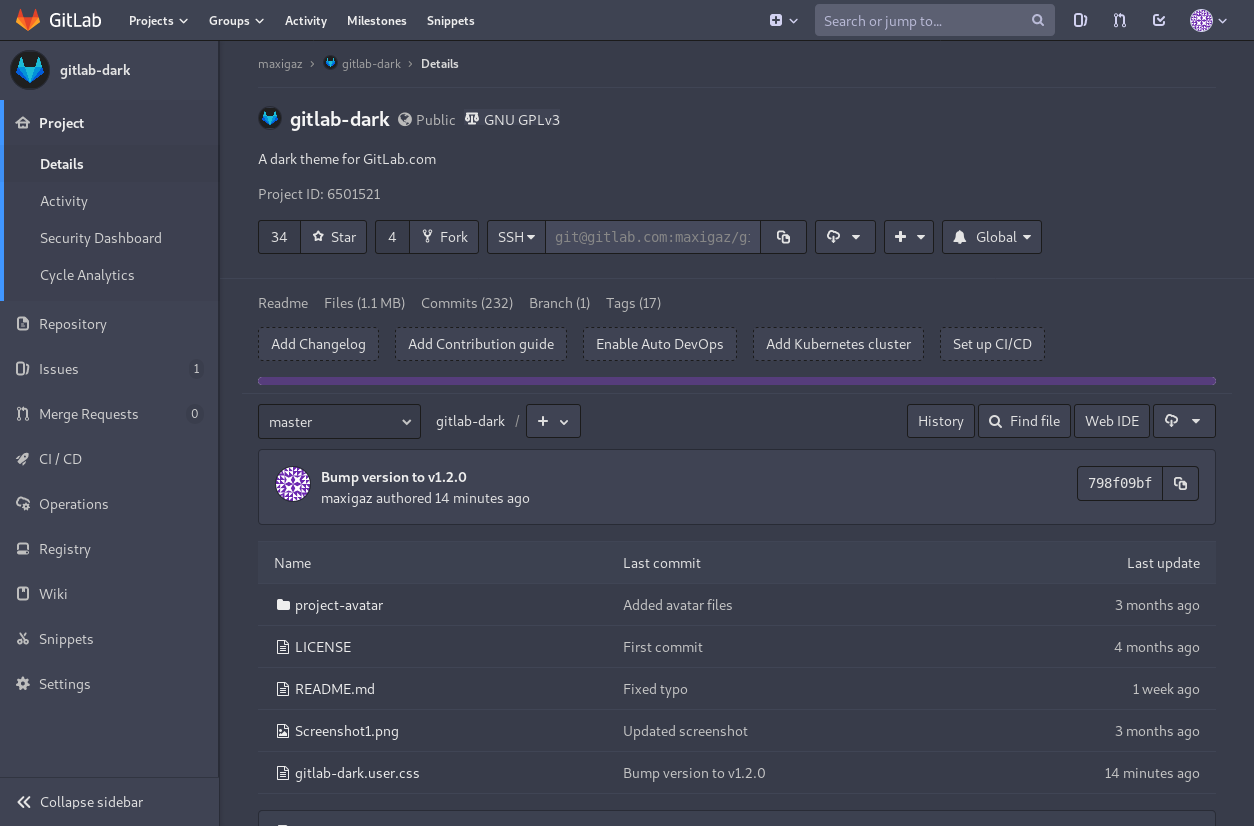
Task: Open the user avatar menu
Action: click(1208, 20)
